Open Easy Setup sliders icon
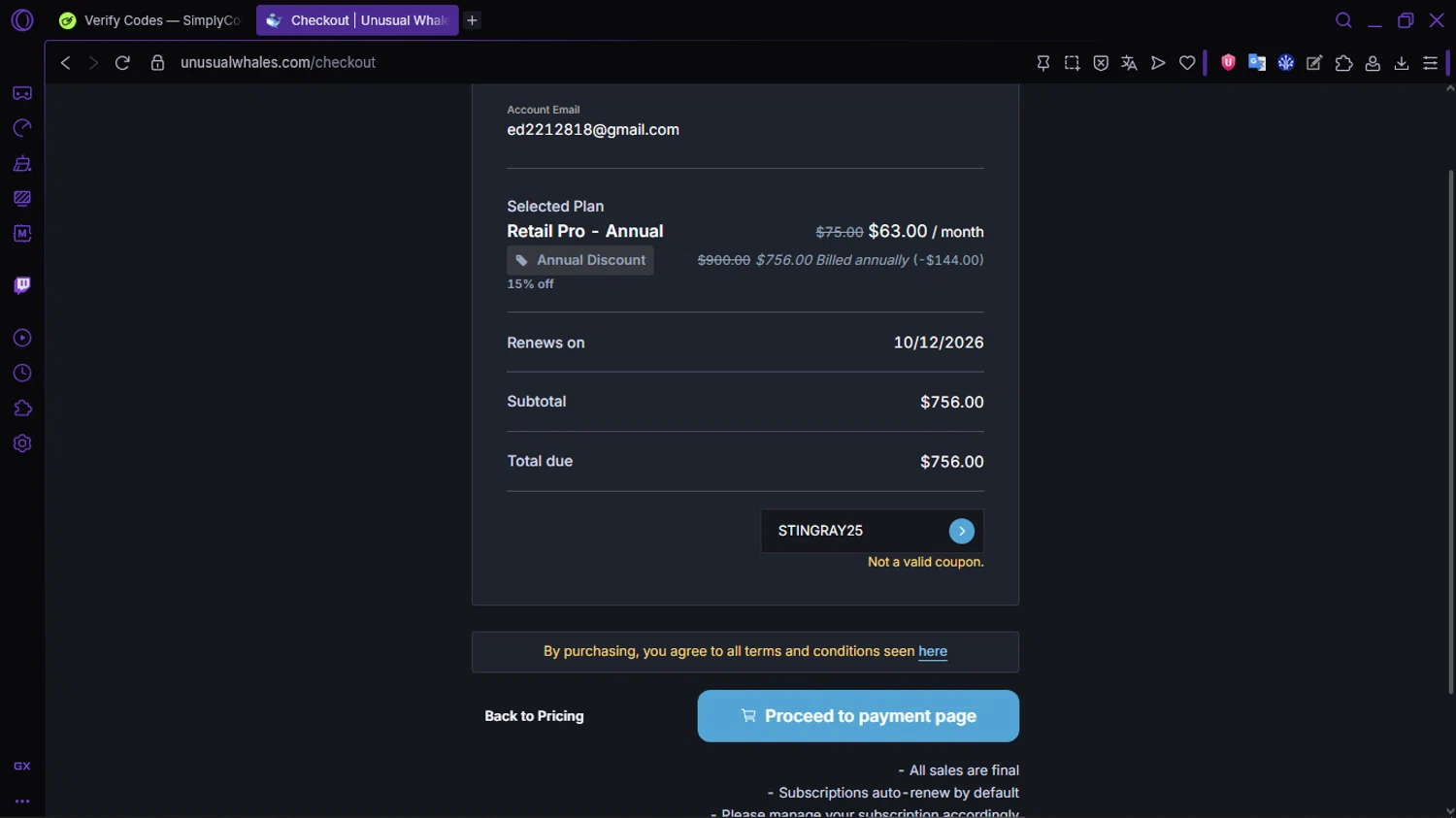 [1430, 62]
